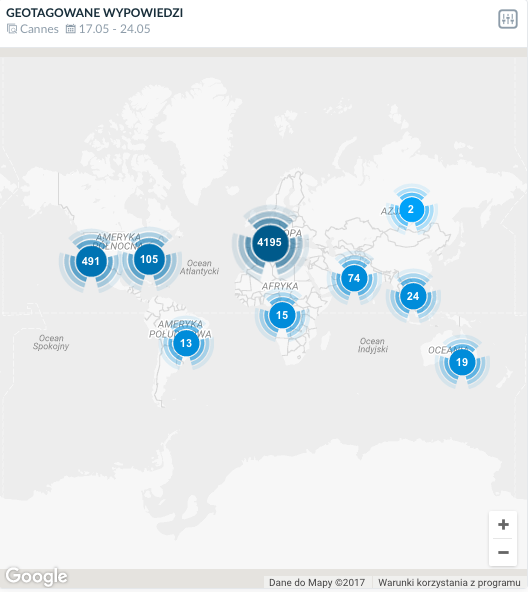
Task: Click the 17.05 - 24.05 date range
Action: click(114, 29)
